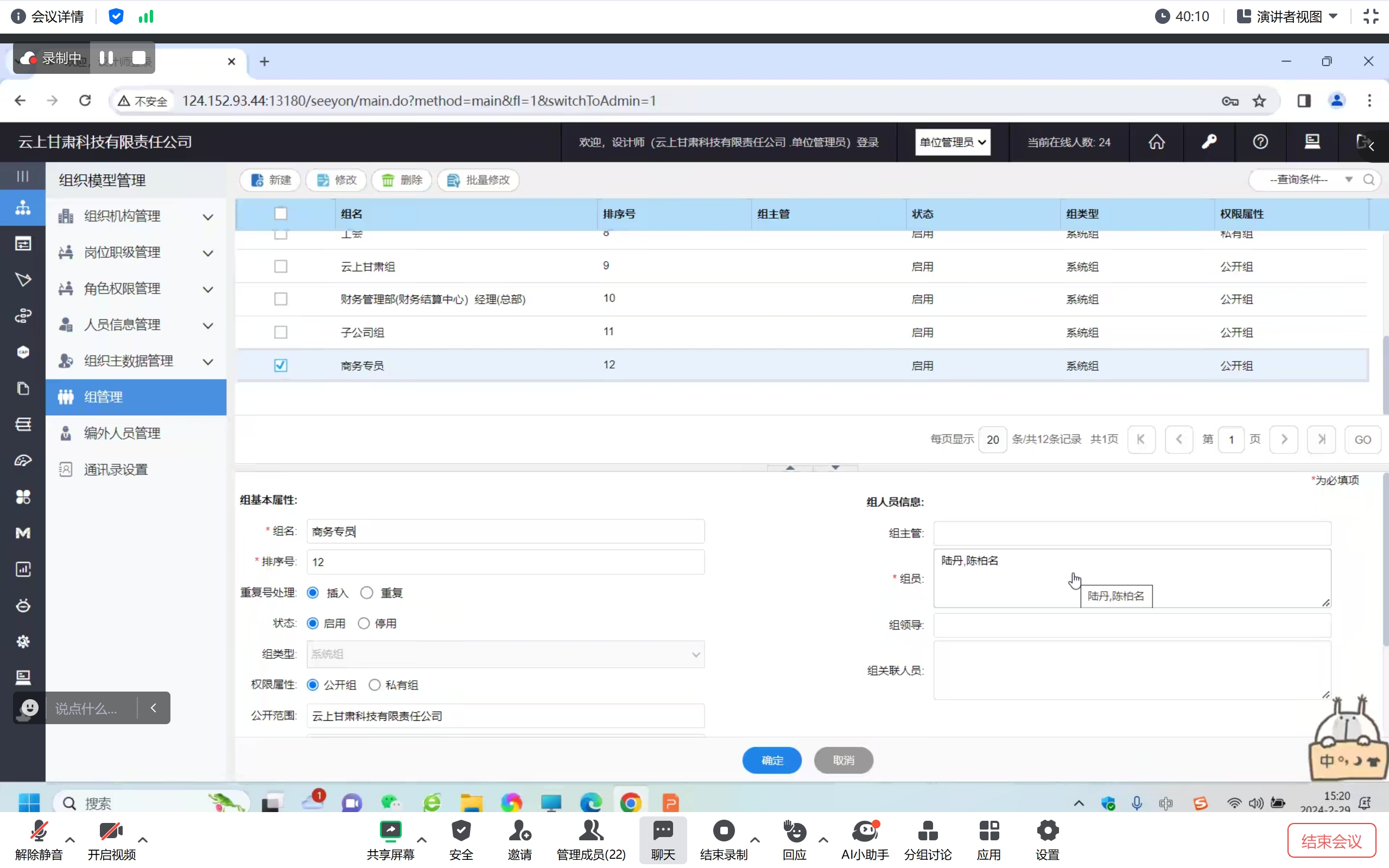Open the 单位管理员 role dropdown
Screen dimensions: 1389x868
point(953,142)
